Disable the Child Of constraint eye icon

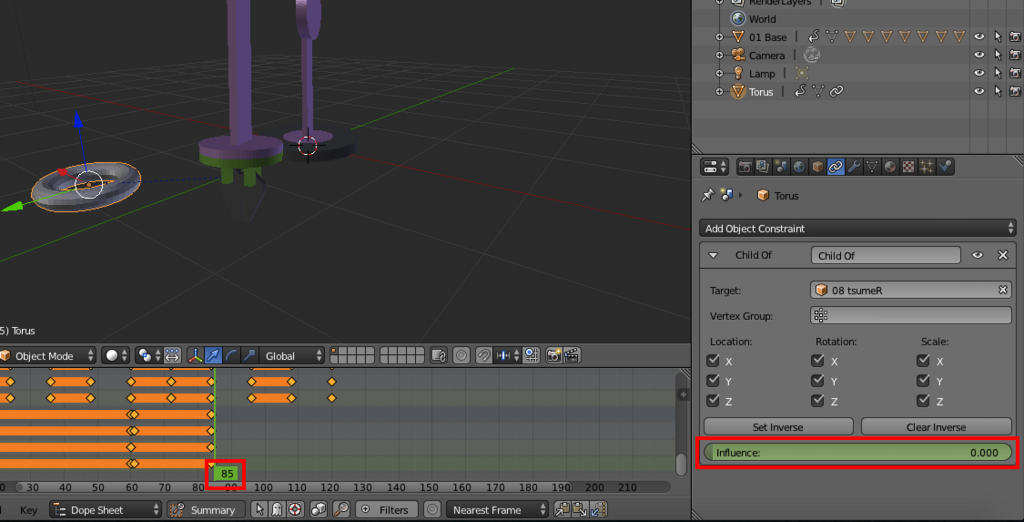[x=978, y=255]
